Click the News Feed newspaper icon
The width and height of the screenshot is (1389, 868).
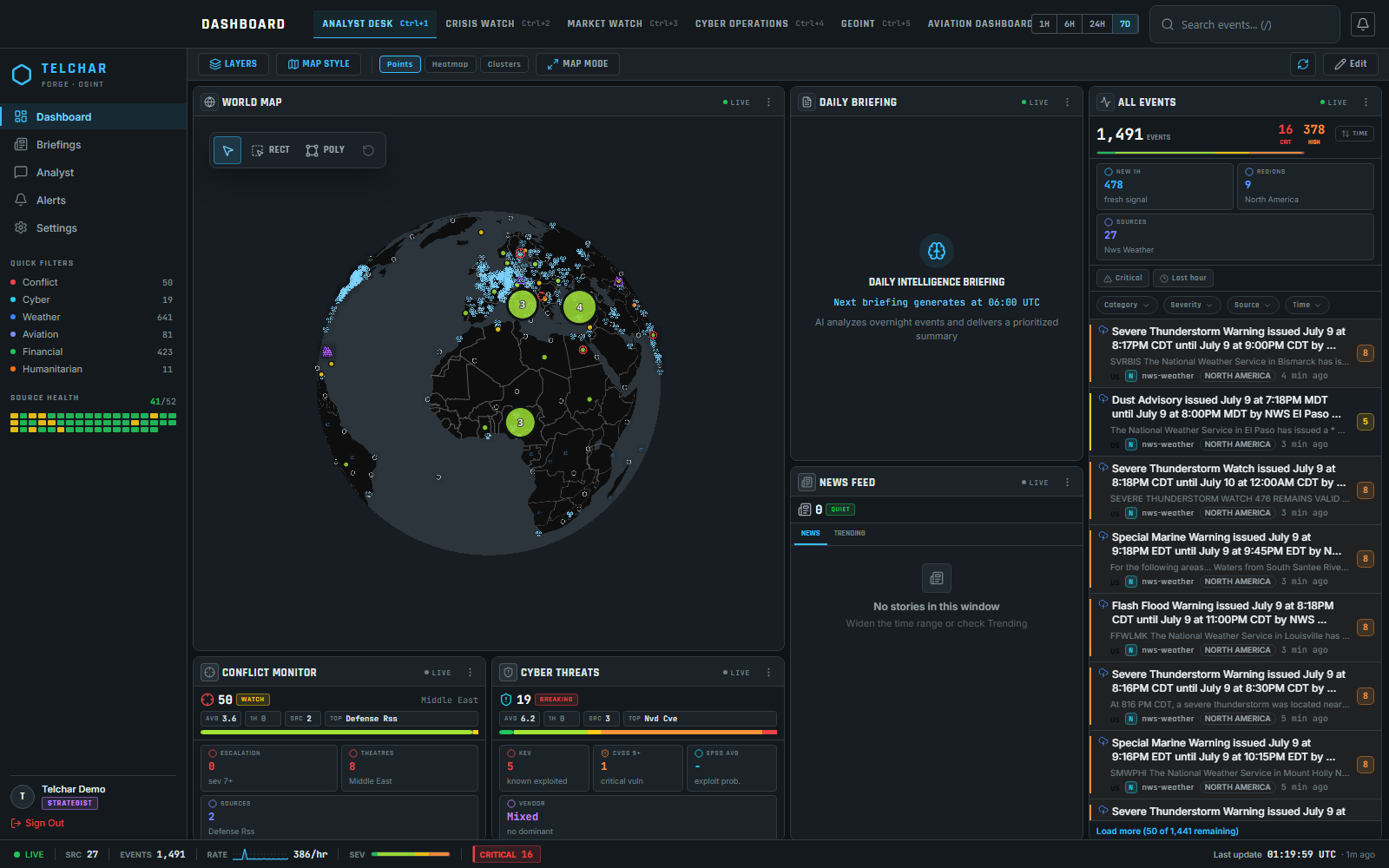coord(806,483)
